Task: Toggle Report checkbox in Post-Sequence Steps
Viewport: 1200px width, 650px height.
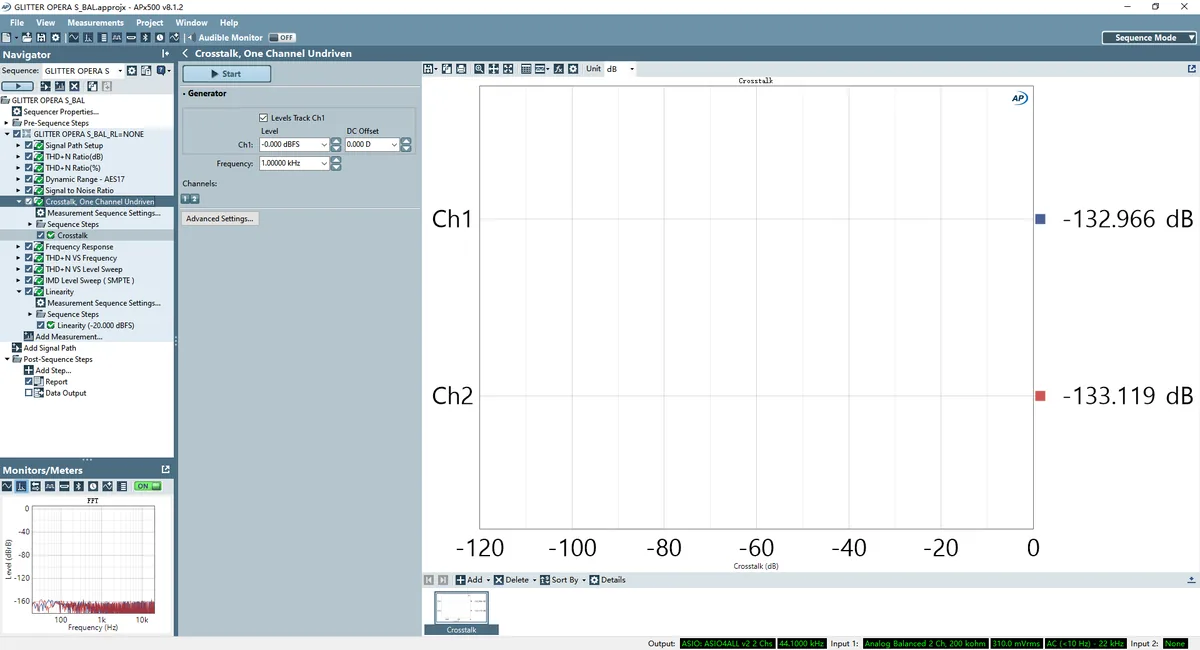Action: coord(29,381)
